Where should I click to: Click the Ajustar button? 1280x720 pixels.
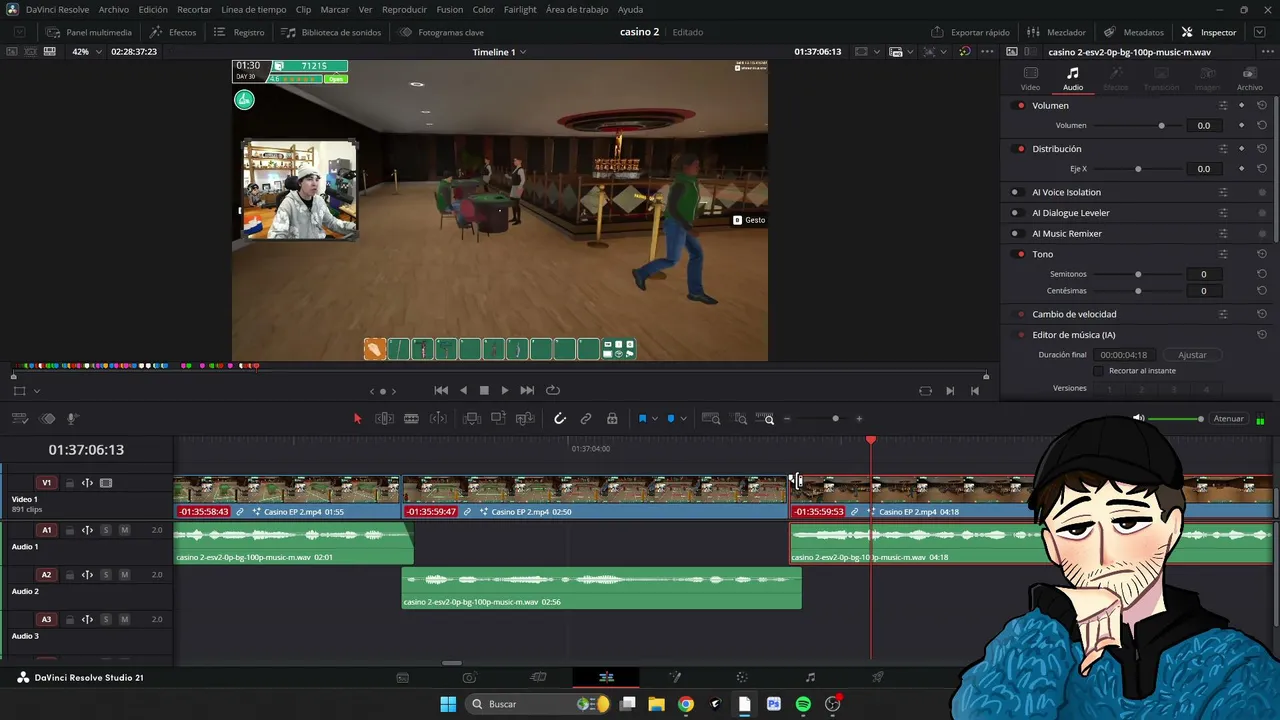[1192, 355]
